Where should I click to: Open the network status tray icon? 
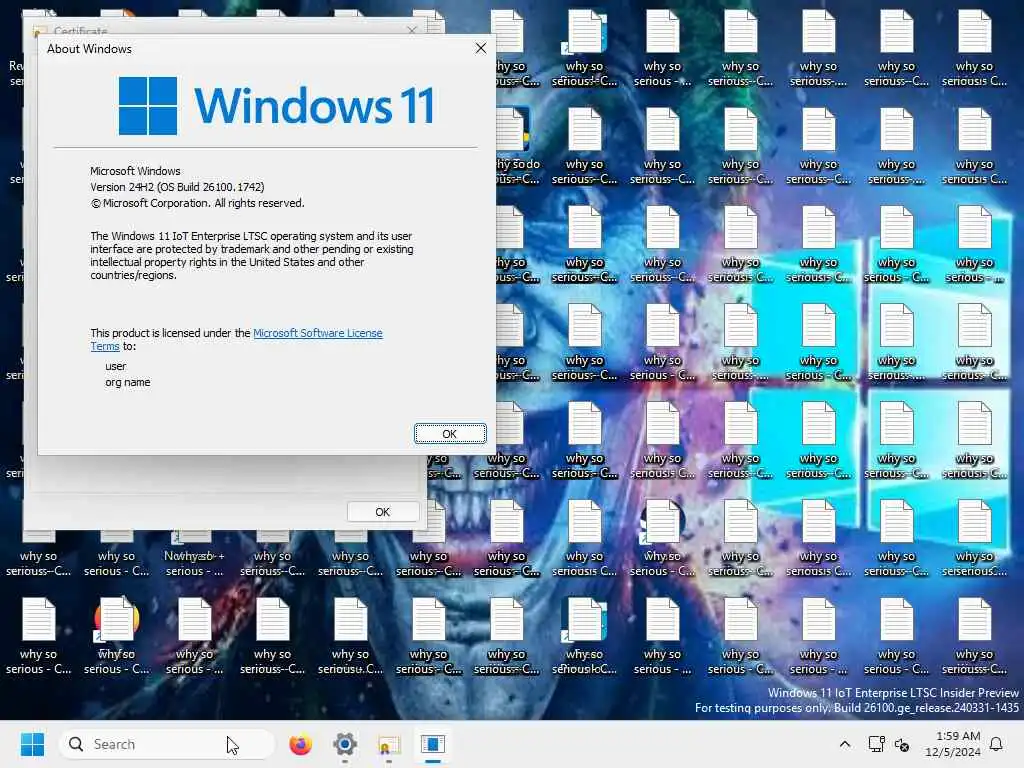coord(876,744)
